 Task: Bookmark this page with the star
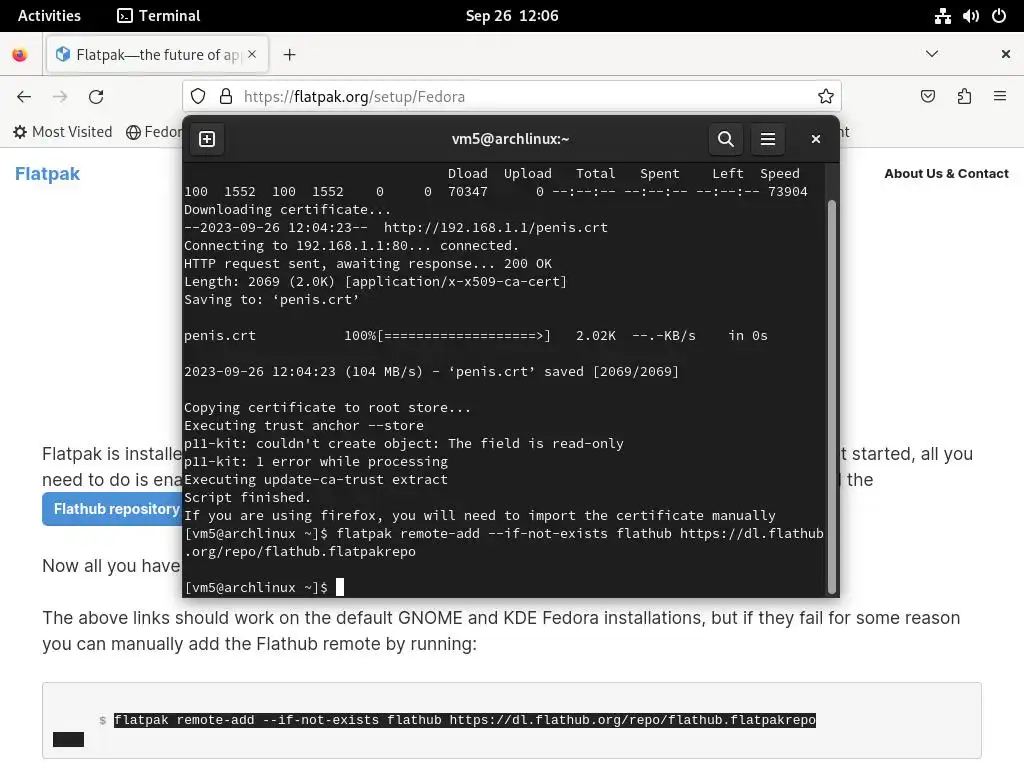click(x=825, y=97)
